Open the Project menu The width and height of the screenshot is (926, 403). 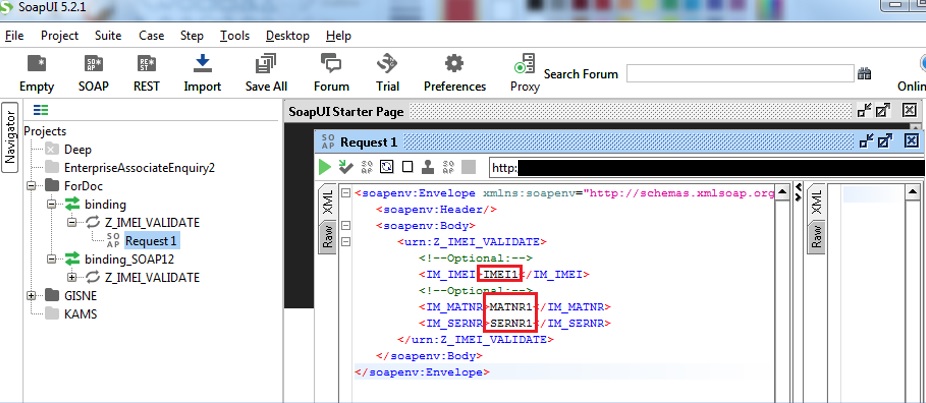(x=60, y=35)
